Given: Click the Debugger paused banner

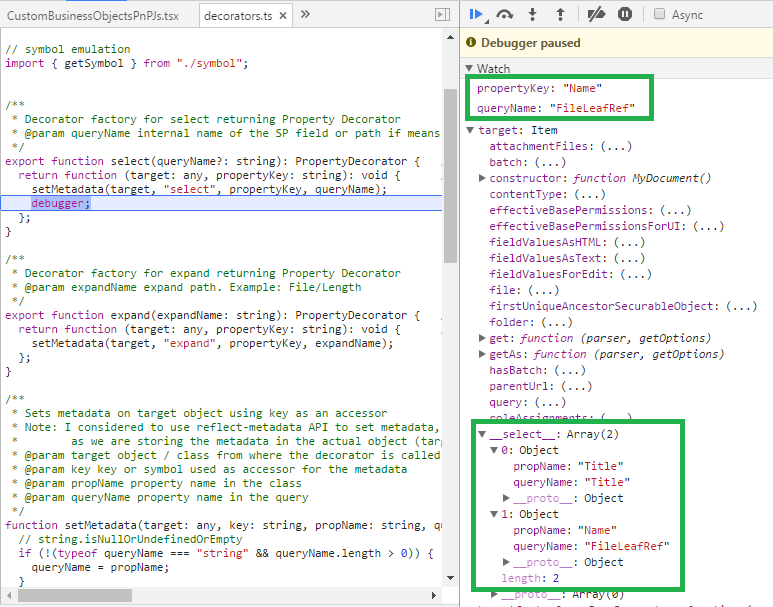Looking at the screenshot, I should click(616, 42).
